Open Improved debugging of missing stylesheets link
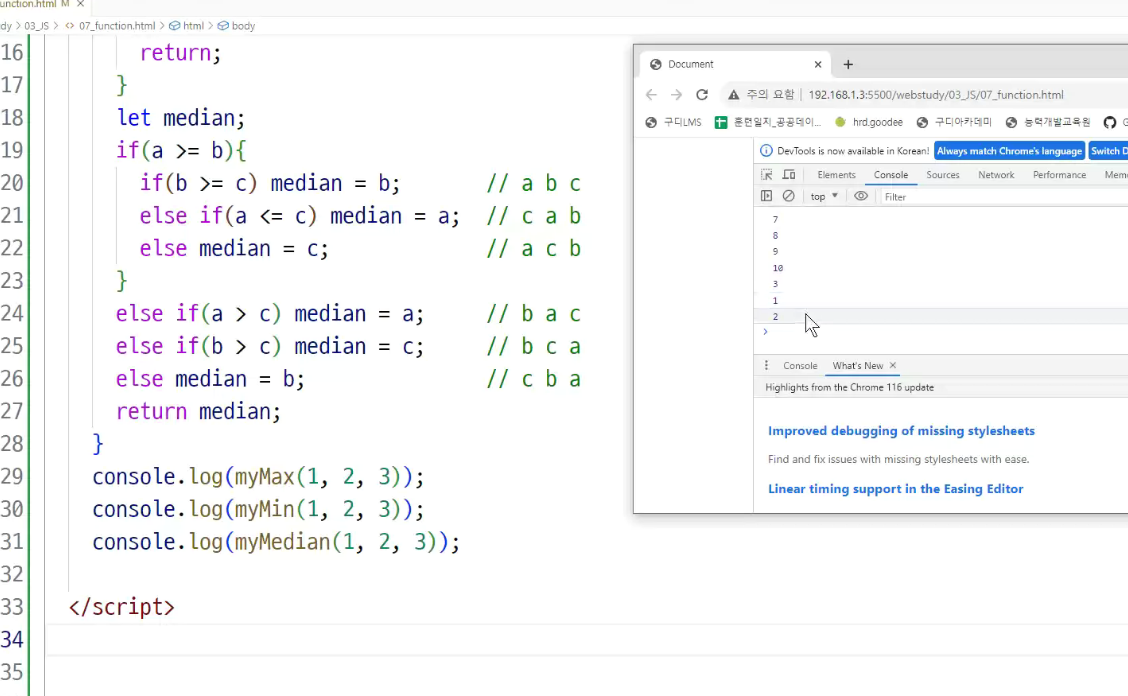Screen dimensions: 1128x696 (x=901, y=430)
